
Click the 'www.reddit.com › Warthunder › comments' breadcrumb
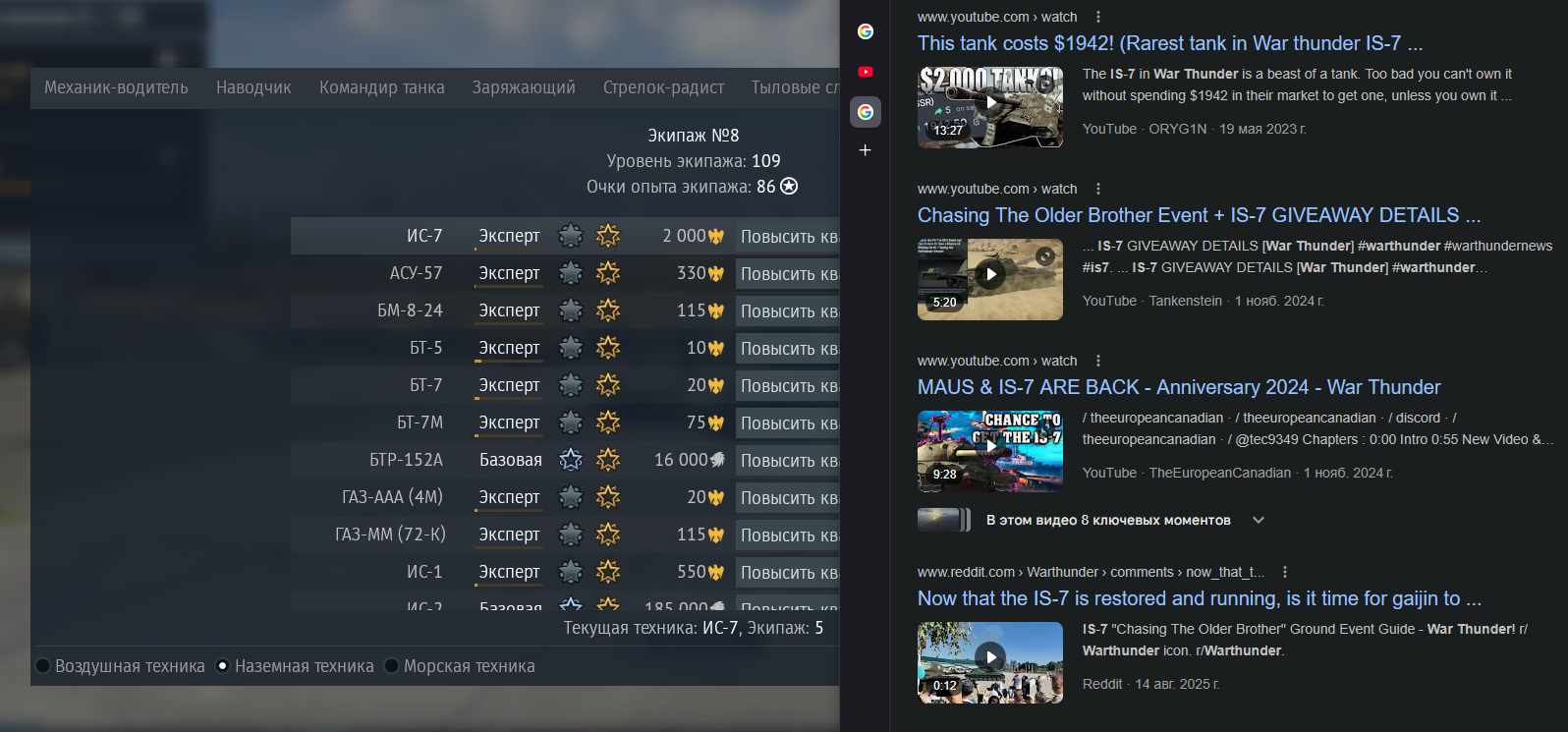point(1091,572)
